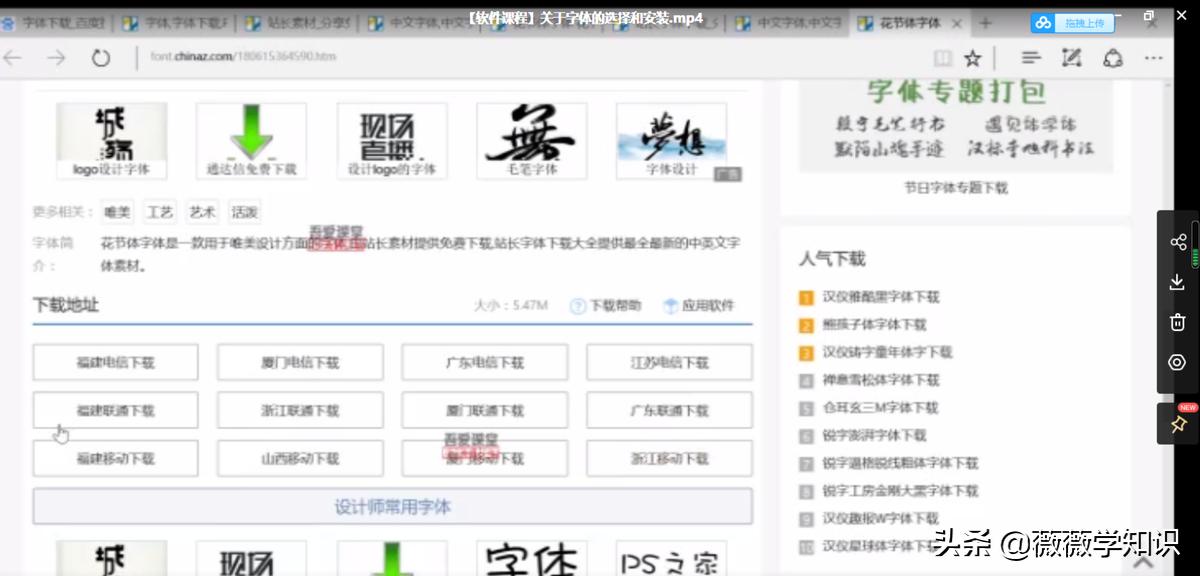Toggle the favorites star for this page
This screenshot has width=1200, height=576.
[x=971, y=57]
